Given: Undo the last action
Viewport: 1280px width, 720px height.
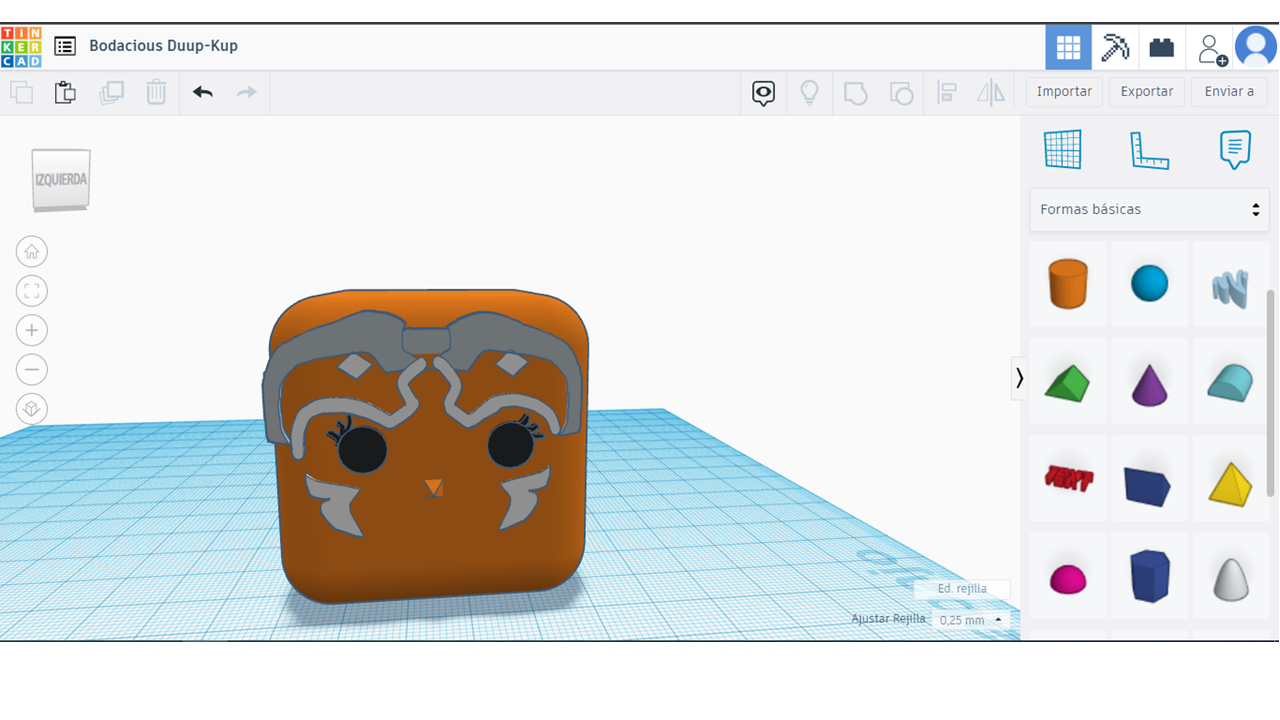Looking at the screenshot, I should point(203,93).
